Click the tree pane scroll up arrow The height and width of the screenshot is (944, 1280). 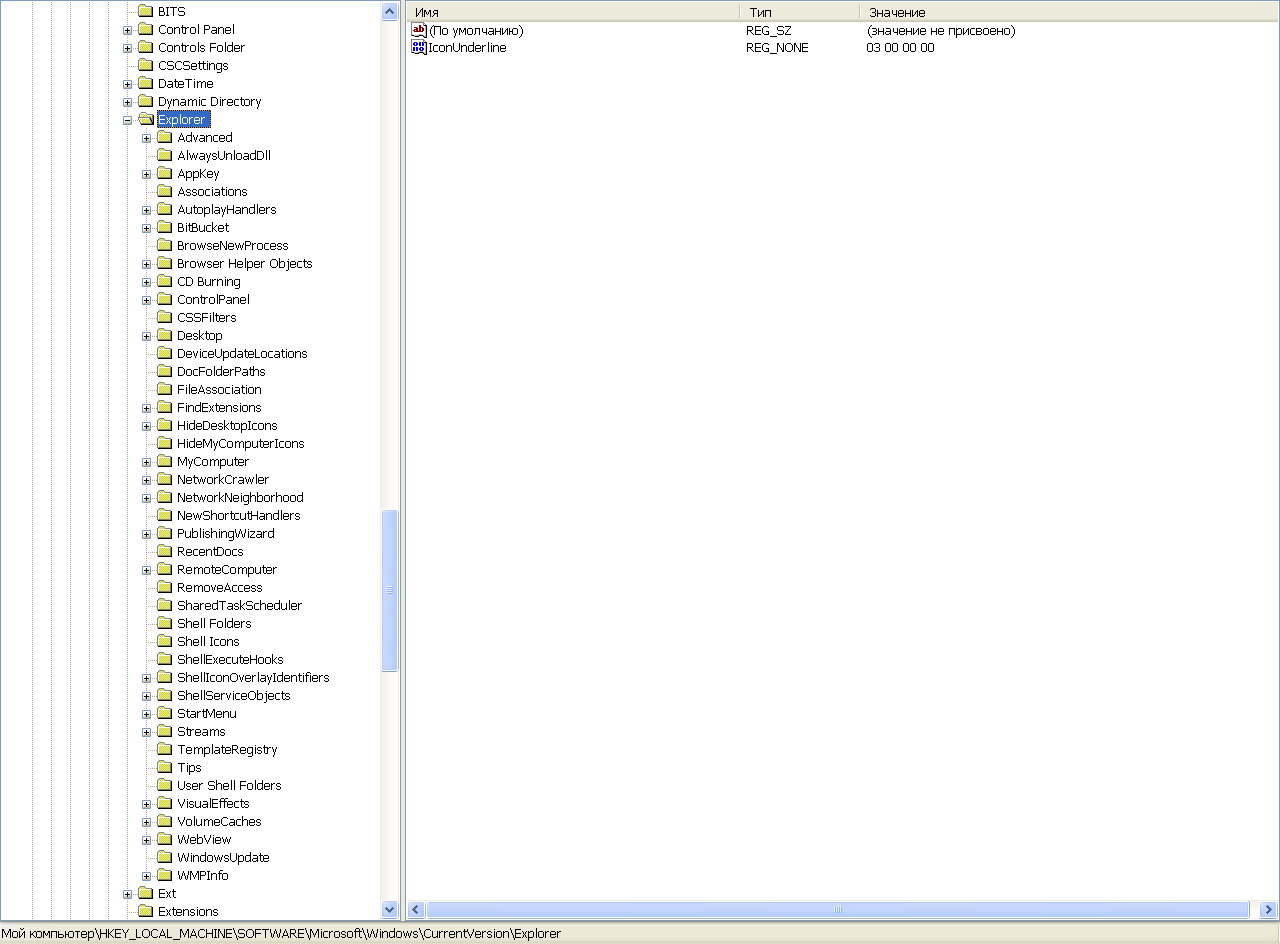tap(390, 12)
